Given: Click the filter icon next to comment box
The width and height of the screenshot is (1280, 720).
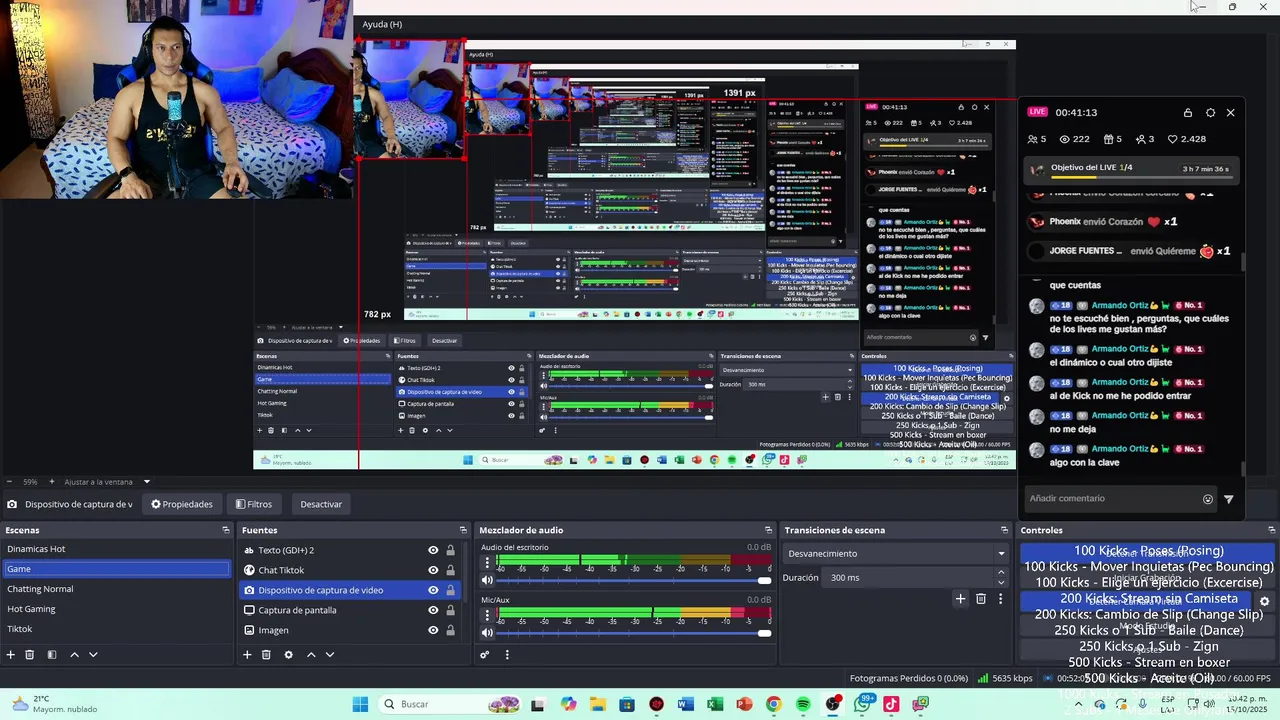Looking at the screenshot, I should 1229,499.
